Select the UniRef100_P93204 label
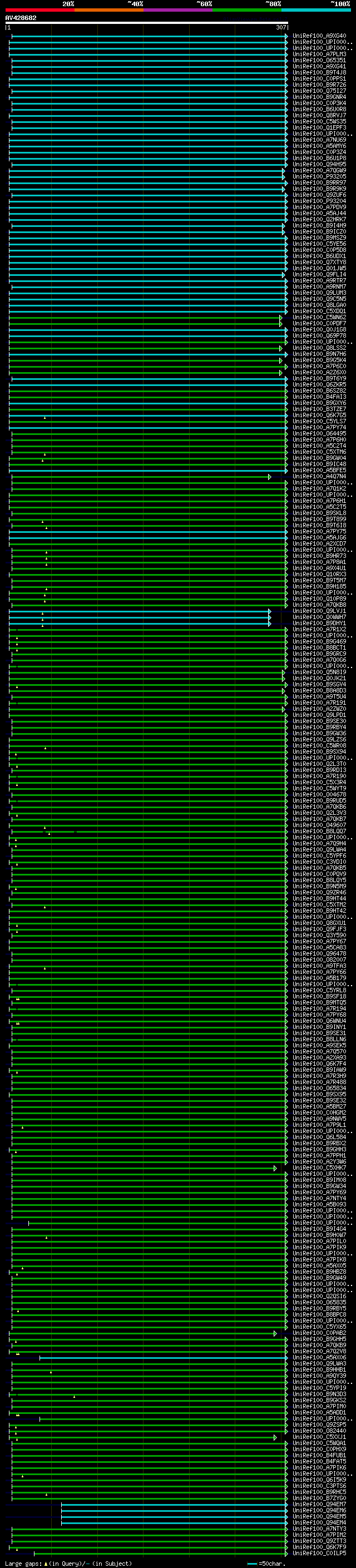Screen dimensions: 356x1568 (319, 201)
